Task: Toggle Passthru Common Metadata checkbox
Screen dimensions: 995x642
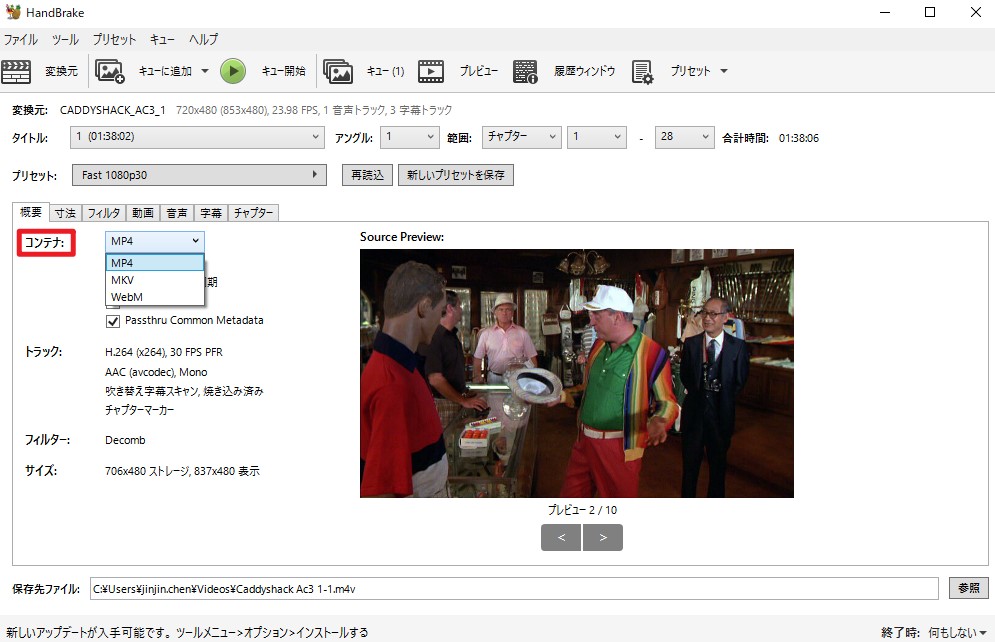Action: [x=113, y=321]
